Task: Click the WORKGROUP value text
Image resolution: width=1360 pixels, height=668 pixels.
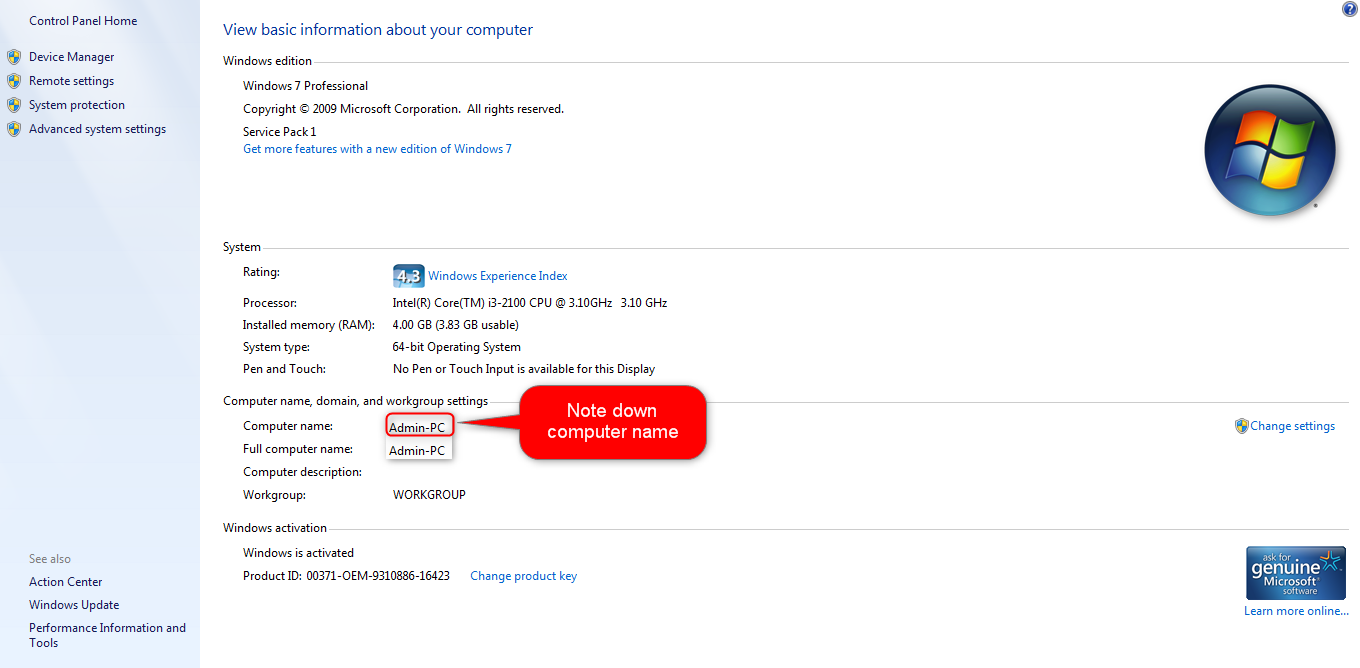Action: 429,495
